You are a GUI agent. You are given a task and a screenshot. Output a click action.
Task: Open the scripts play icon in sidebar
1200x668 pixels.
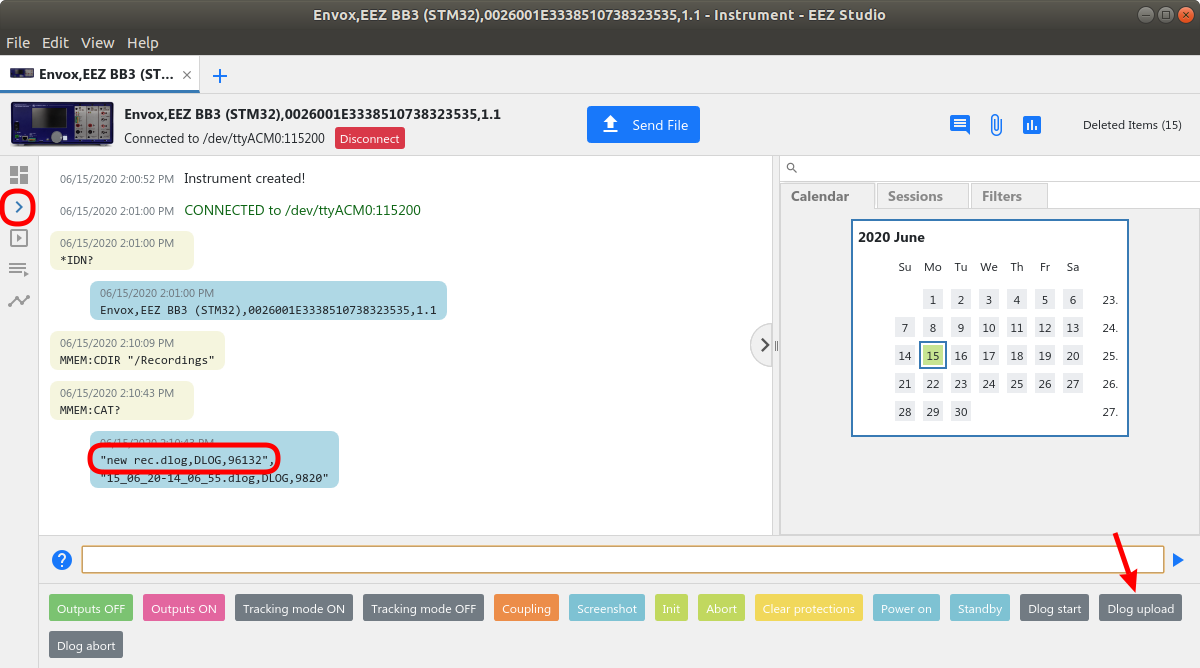[x=19, y=237]
